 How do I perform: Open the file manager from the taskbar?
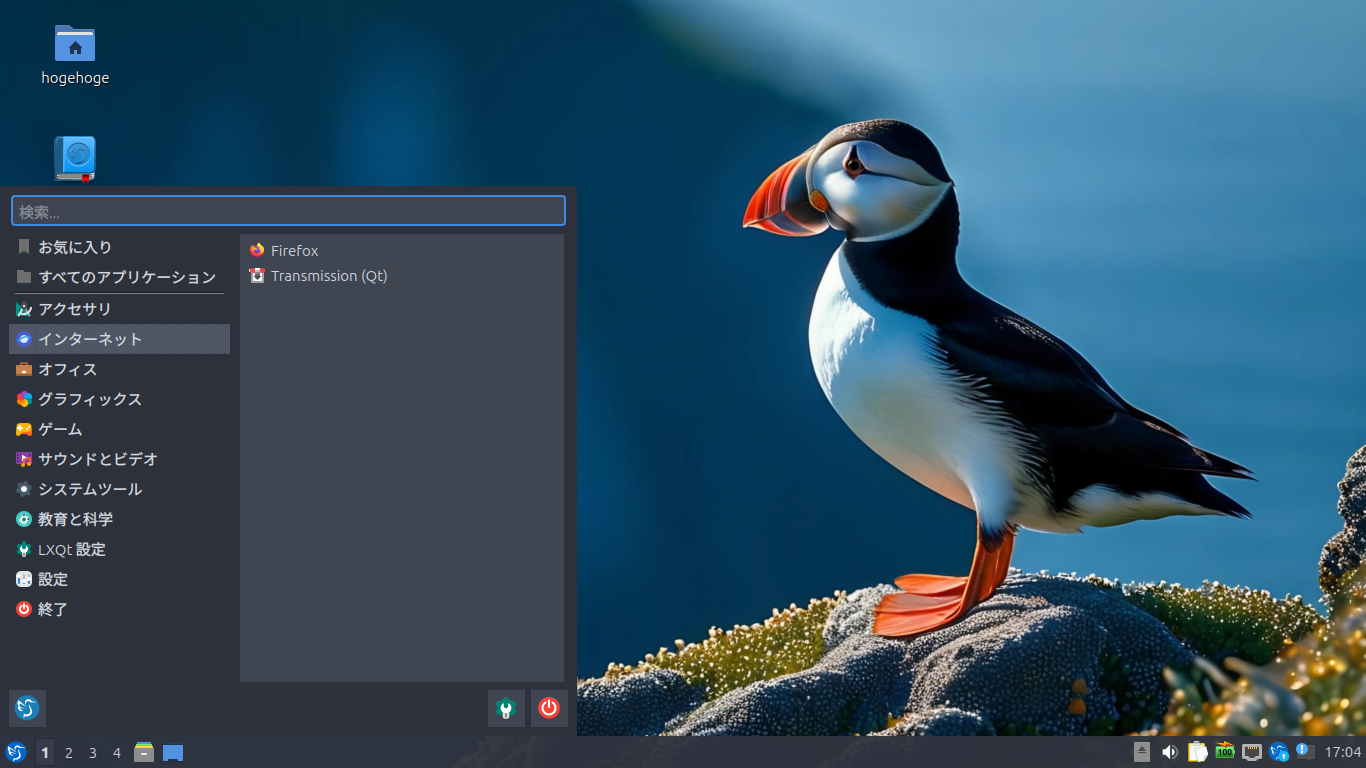pyautogui.click(x=144, y=752)
